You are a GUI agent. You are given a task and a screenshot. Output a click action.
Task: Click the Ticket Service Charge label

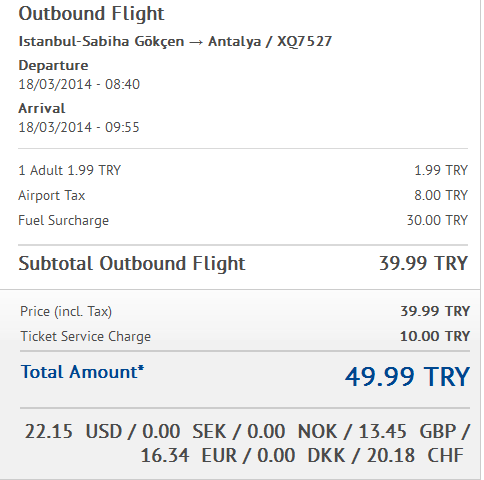[x=86, y=336]
